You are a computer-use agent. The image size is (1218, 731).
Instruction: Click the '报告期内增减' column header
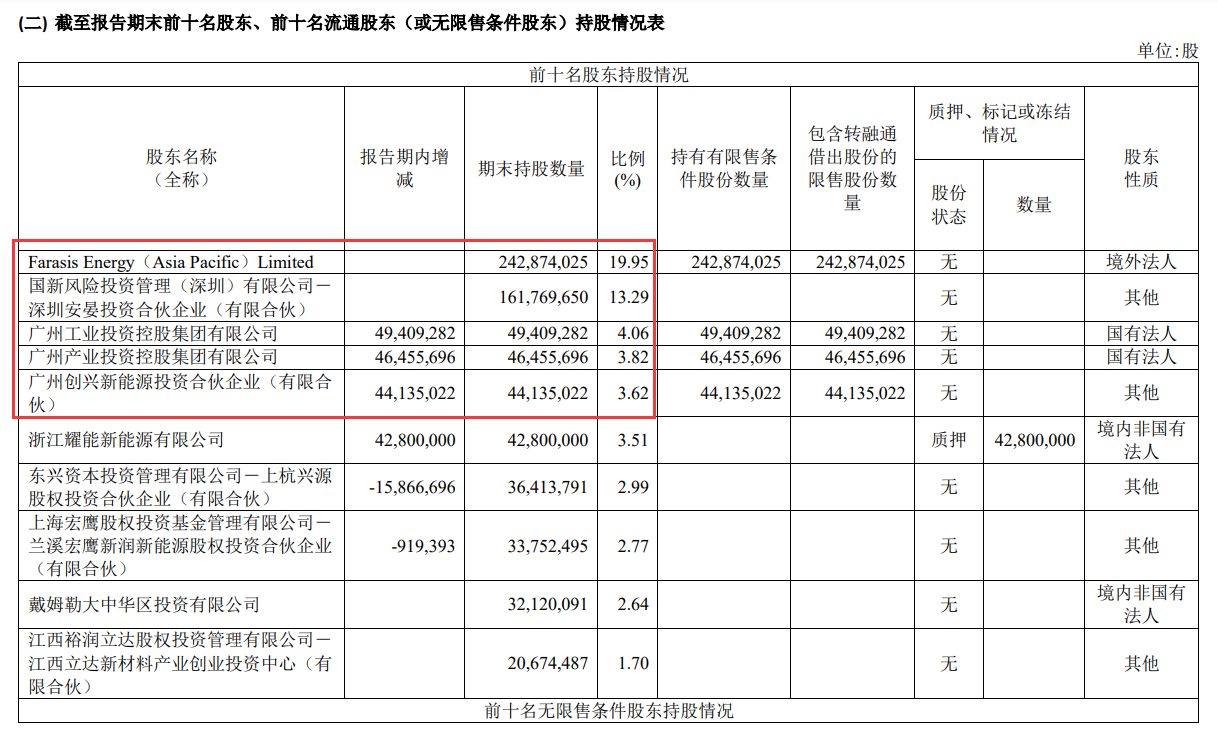[x=404, y=169]
